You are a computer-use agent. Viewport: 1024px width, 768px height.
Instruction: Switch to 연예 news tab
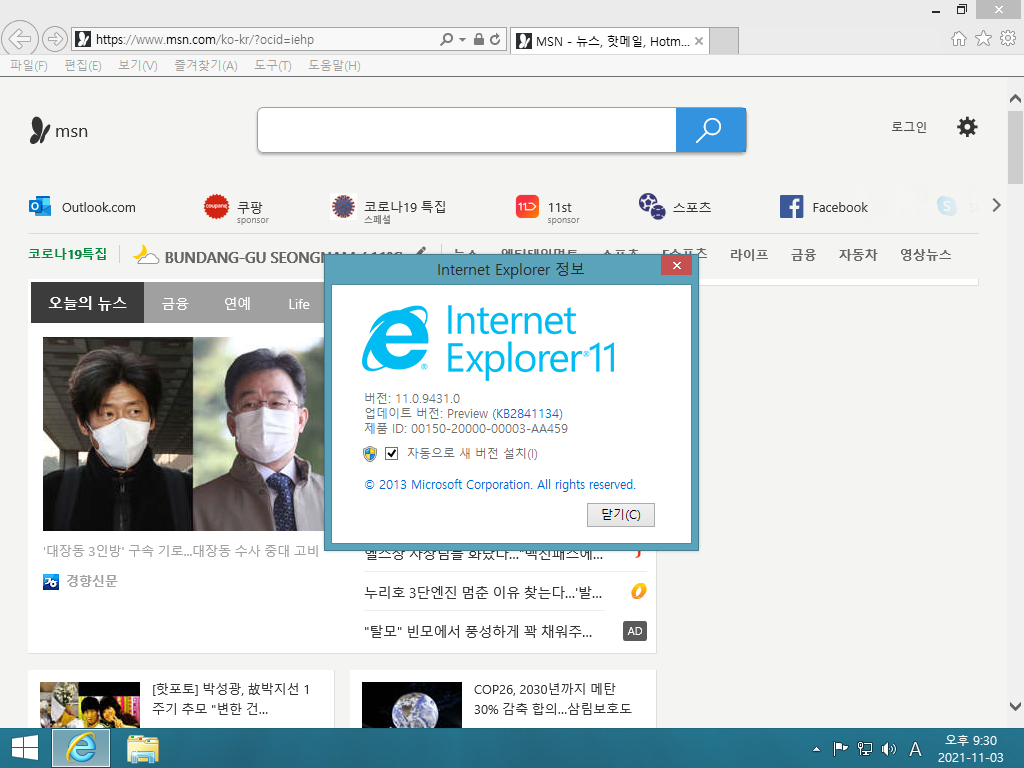237,304
